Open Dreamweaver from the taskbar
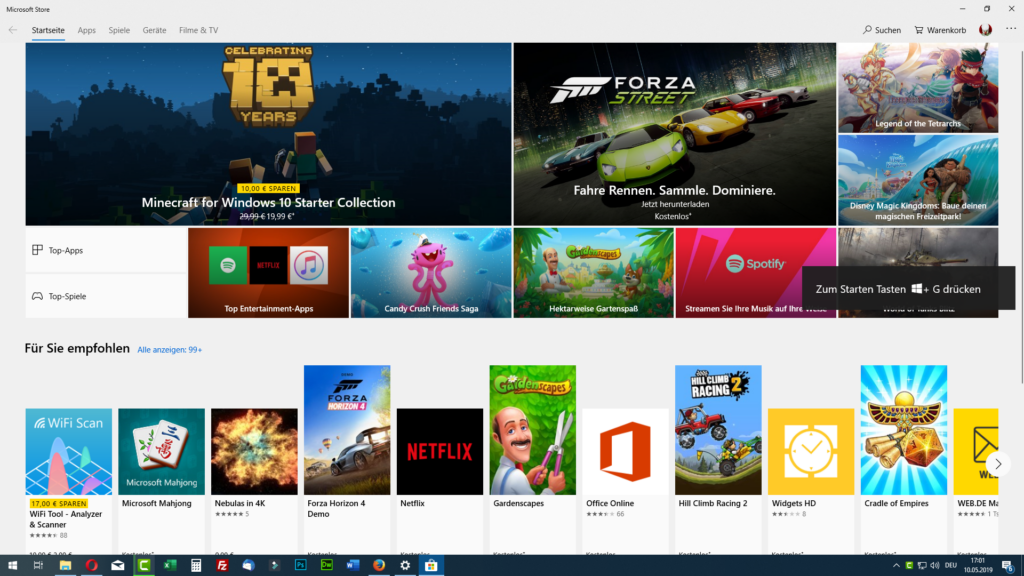This screenshot has height=576, width=1024. click(327, 566)
